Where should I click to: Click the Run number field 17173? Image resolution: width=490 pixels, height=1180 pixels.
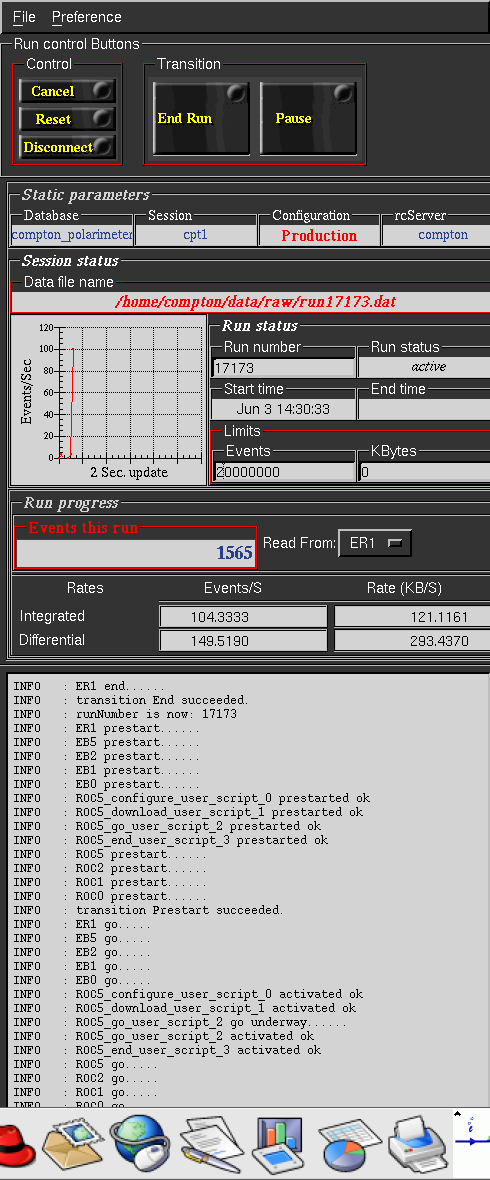(284, 368)
